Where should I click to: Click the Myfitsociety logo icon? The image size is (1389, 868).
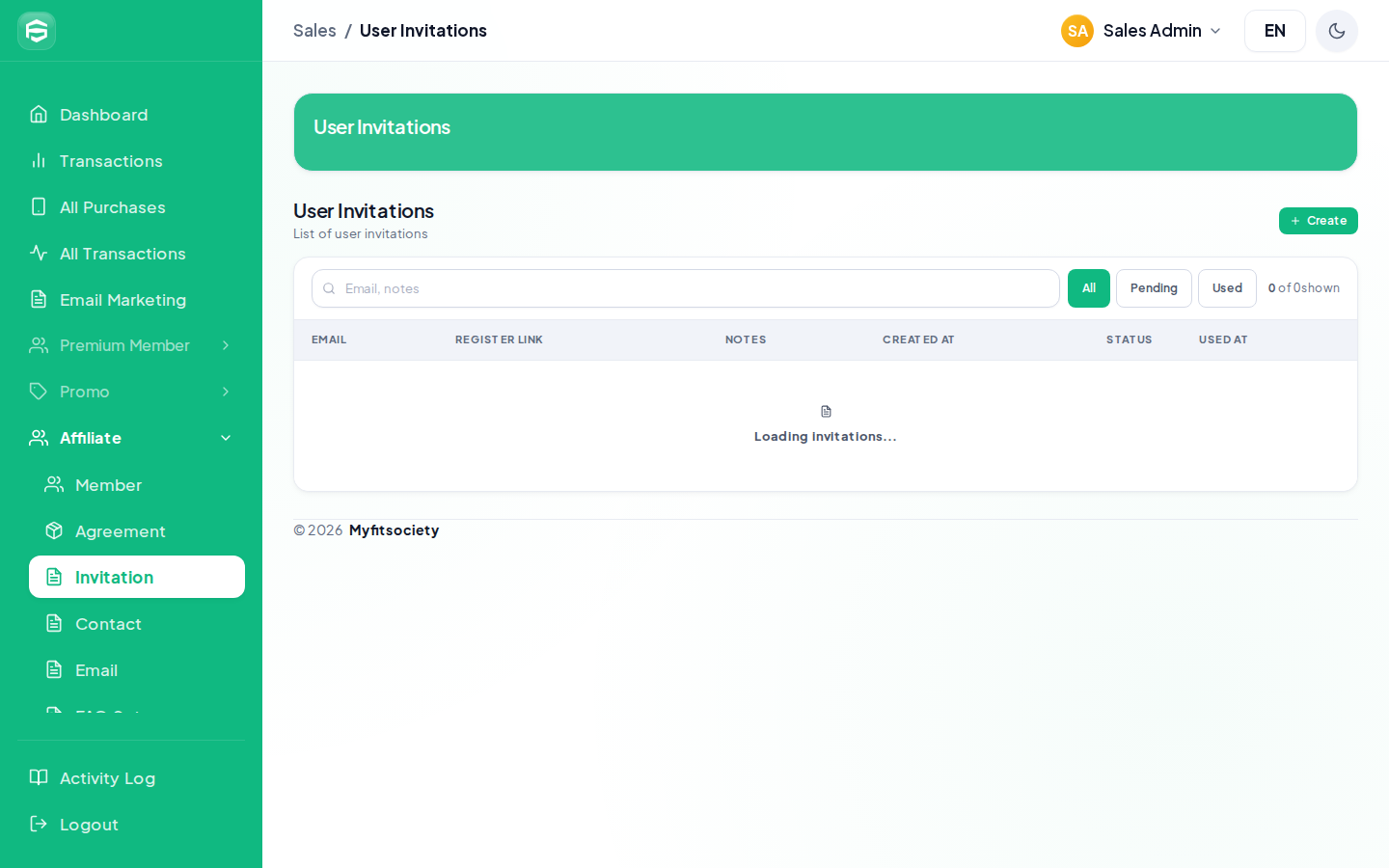point(37,31)
